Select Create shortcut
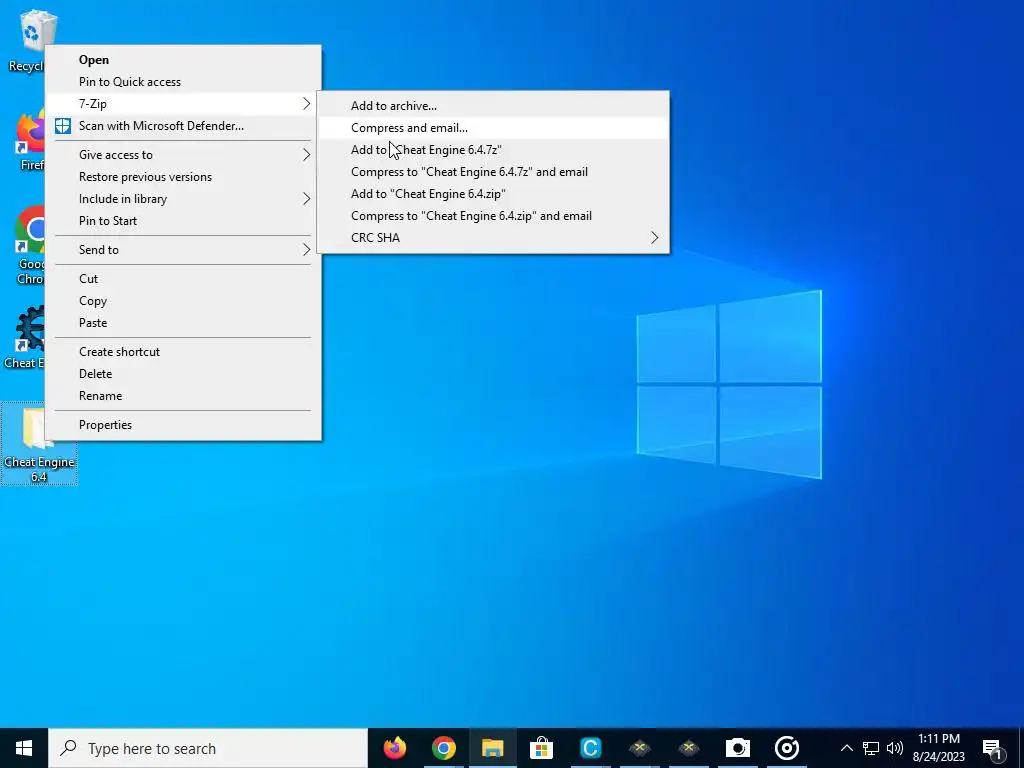Image resolution: width=1024 pixels, height=768 pixels. click(x=184, y=352)
